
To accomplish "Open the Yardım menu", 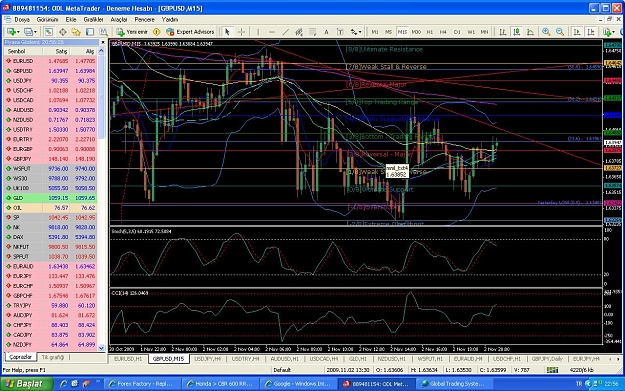I will point(170,20).
